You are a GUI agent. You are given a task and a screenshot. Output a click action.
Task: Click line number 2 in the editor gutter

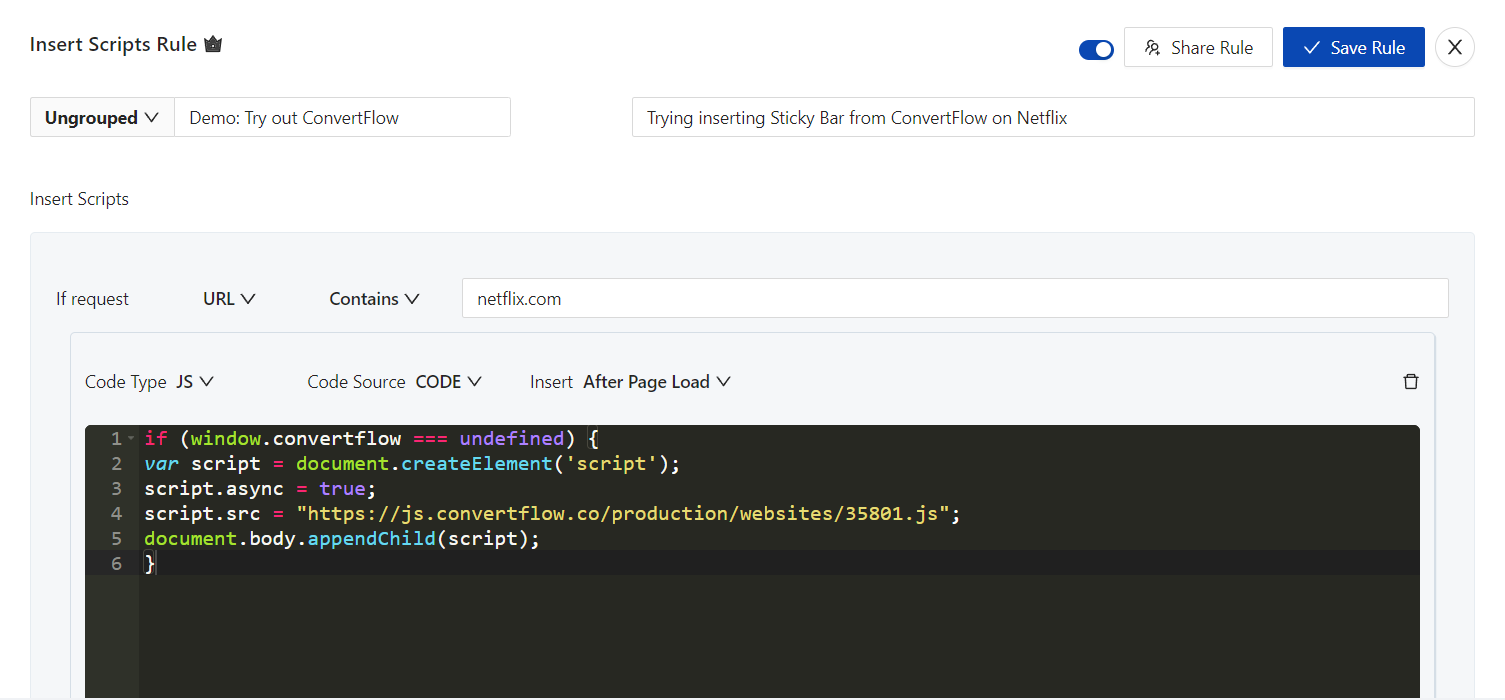(117, 464)
